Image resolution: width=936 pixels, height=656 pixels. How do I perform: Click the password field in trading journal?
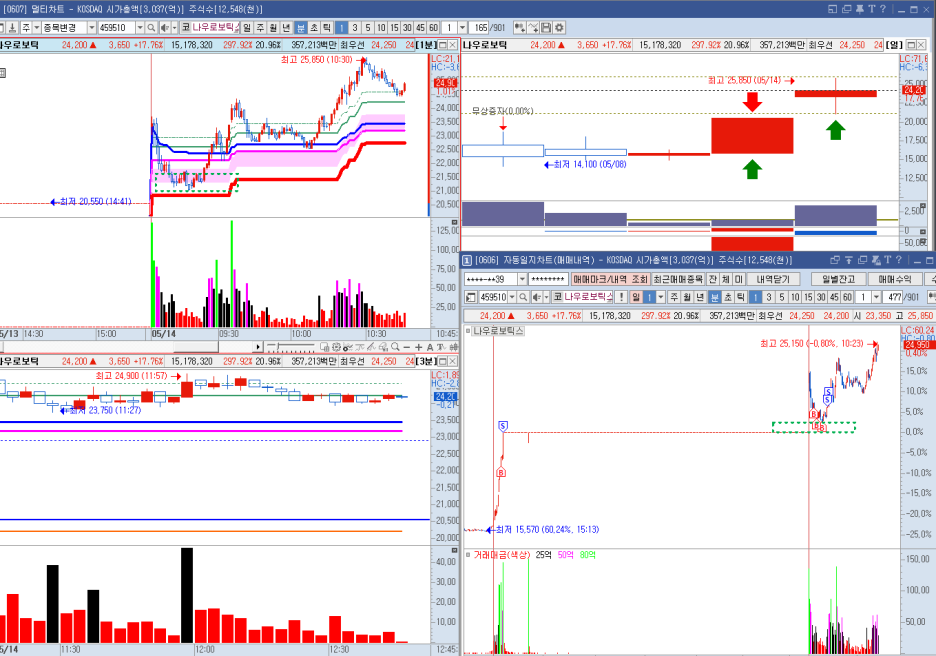tap(548, 279)
